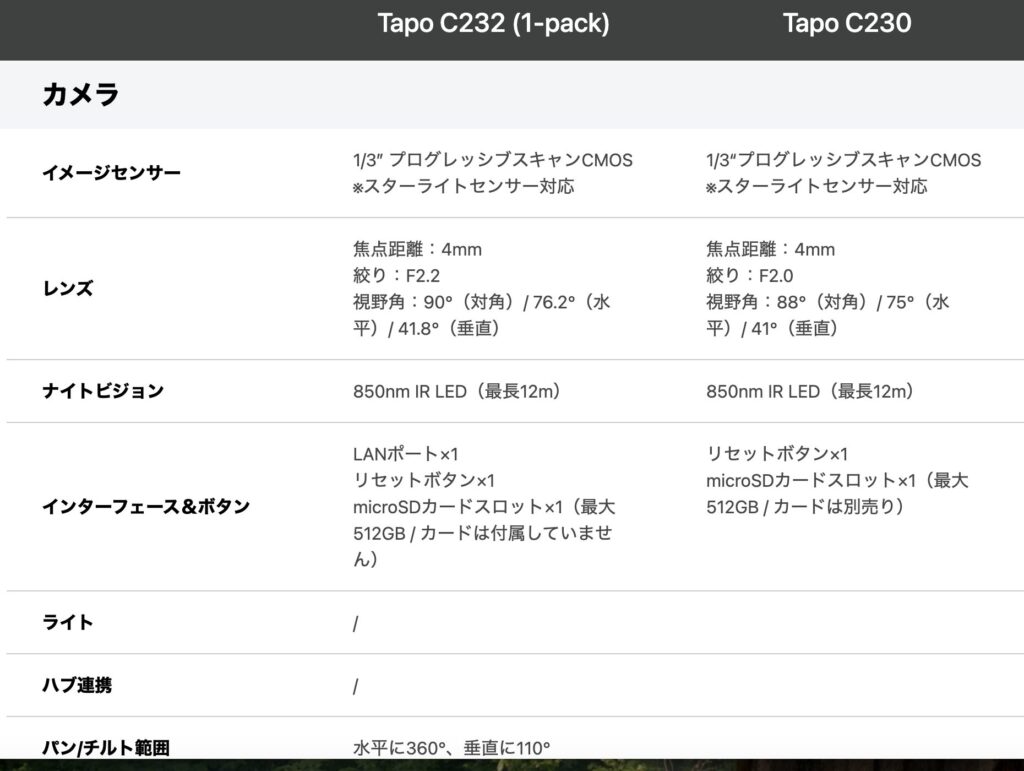Select the pan/tilt value "水平に360°、垂直に110°"
This screenshot has width=1024, height=771.
point(451,748)
